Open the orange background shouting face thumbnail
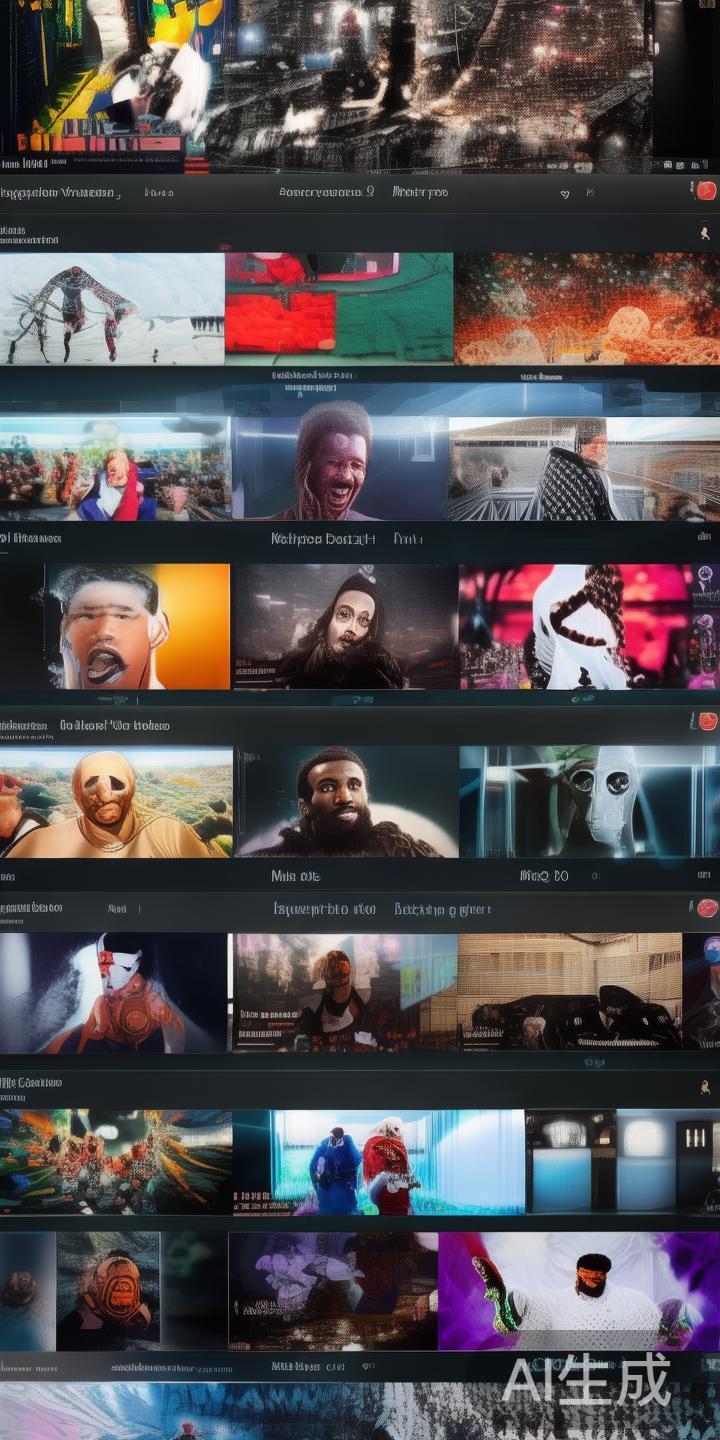The width and height of the screenshot is (720, 1440). (x=137, y=627)
